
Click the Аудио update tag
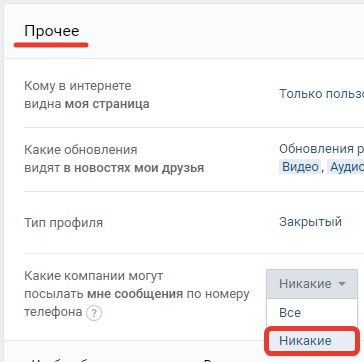coord(346,167)
